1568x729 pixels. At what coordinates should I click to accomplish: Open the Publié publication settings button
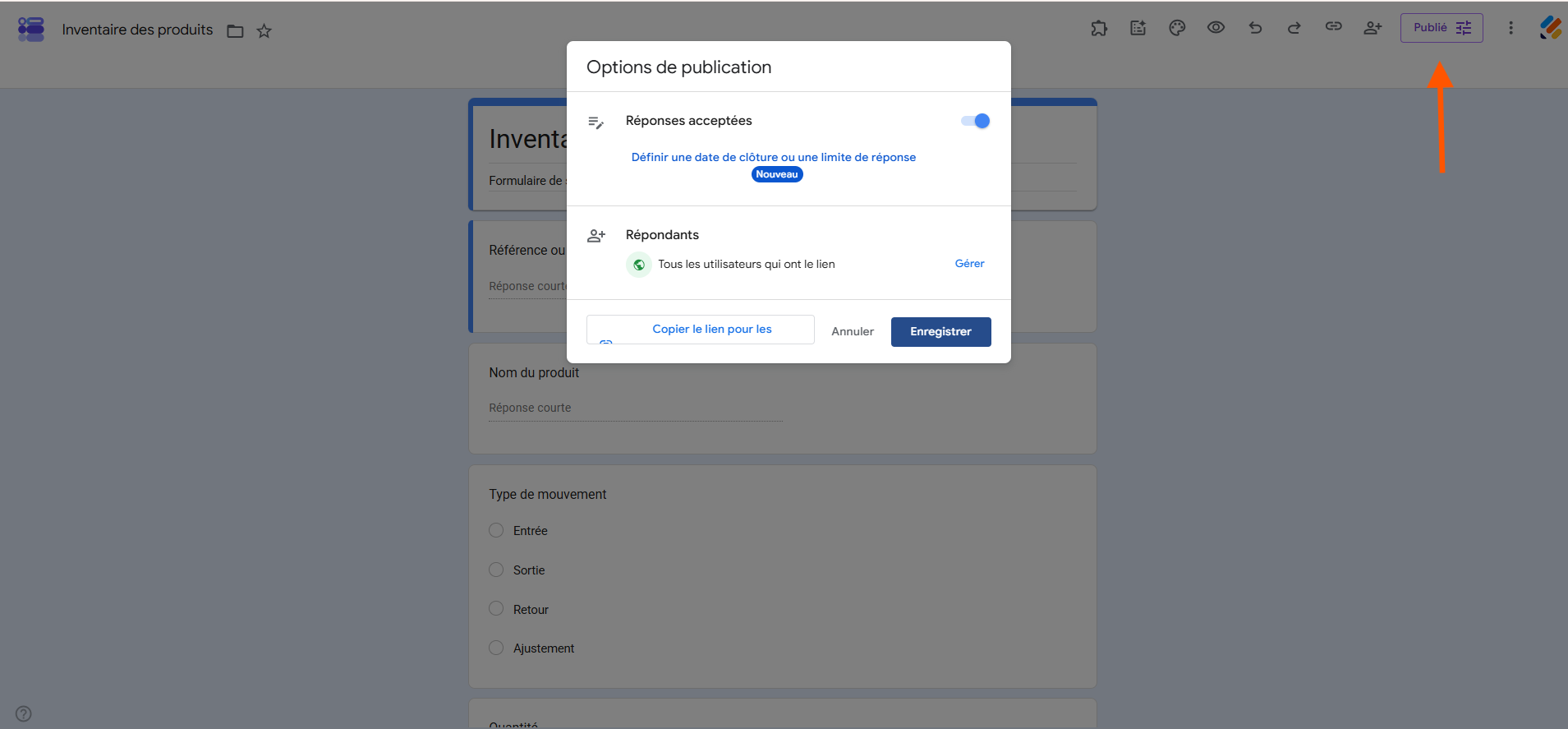(1442, 28)
